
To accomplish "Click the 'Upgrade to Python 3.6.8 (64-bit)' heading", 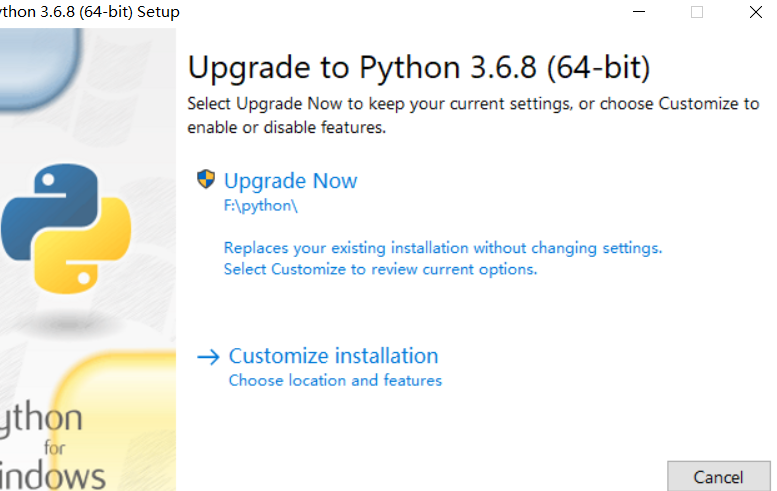I will [x=419, y=67].
